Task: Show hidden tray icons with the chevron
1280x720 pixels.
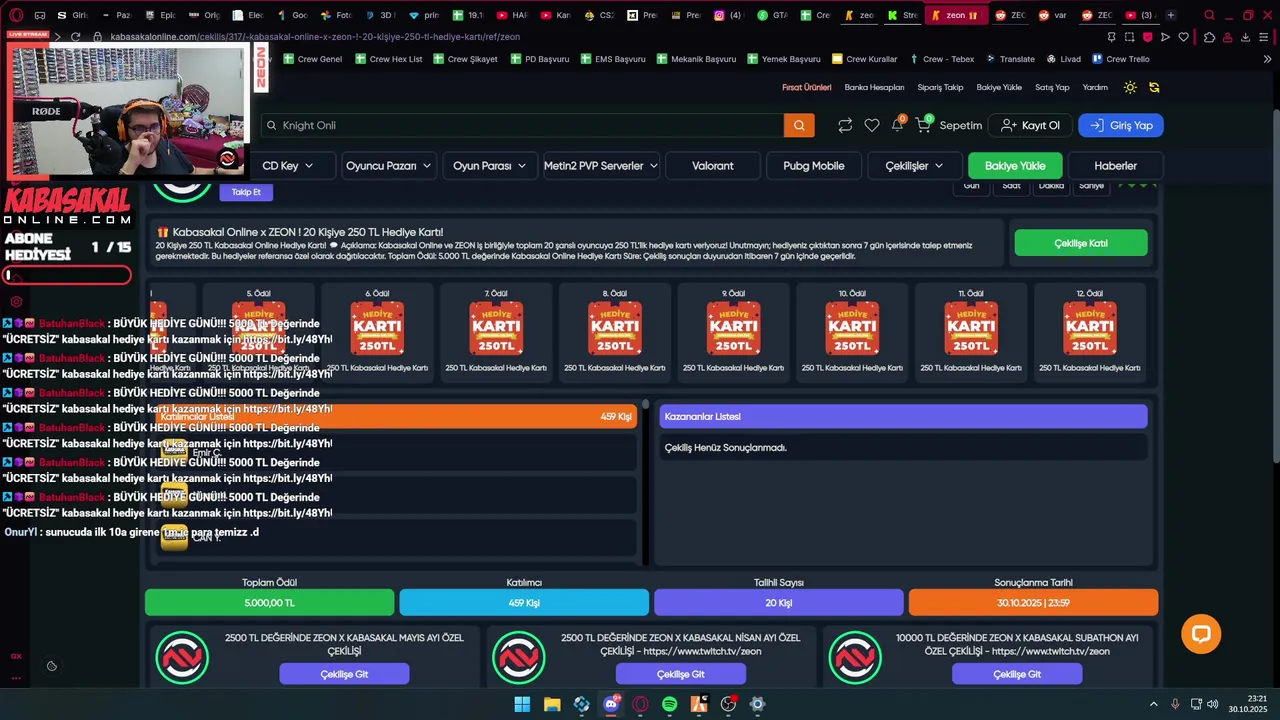Action: click(x=1153, y=704)
